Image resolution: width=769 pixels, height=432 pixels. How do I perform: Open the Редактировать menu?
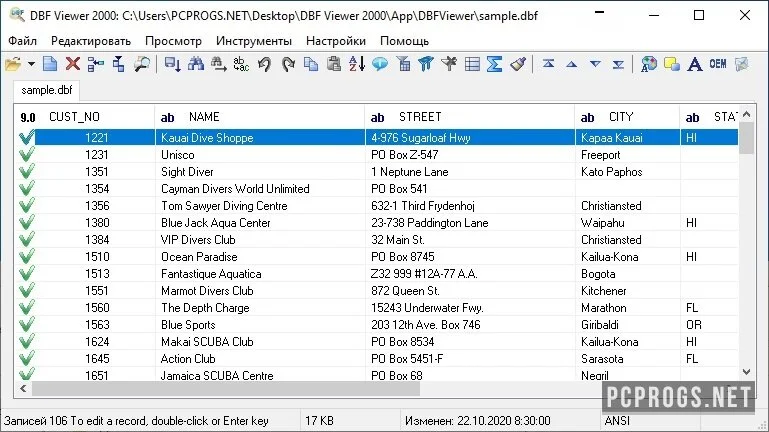[91, 41]
